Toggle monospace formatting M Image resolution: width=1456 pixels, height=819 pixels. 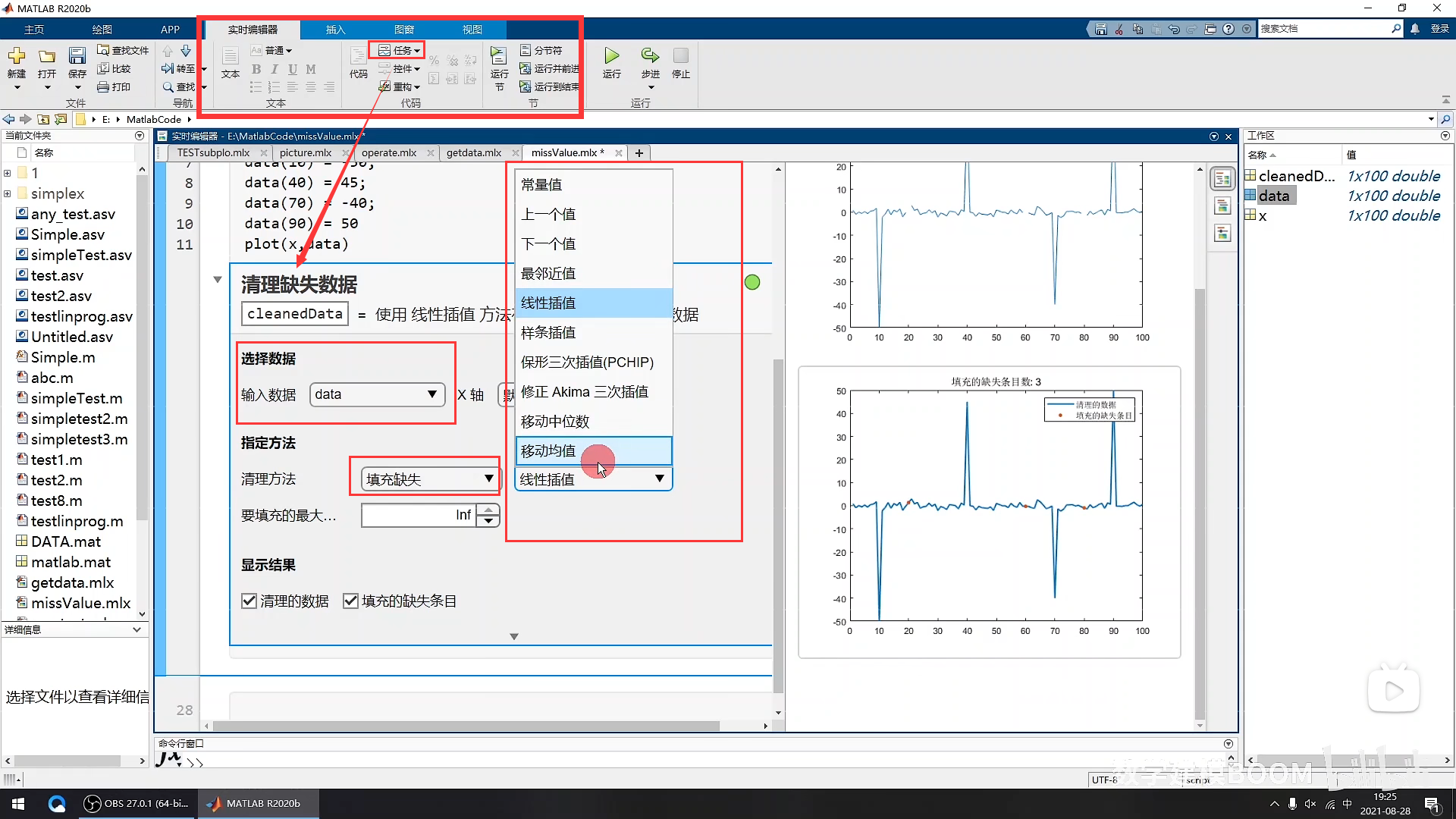coord(311,69)
